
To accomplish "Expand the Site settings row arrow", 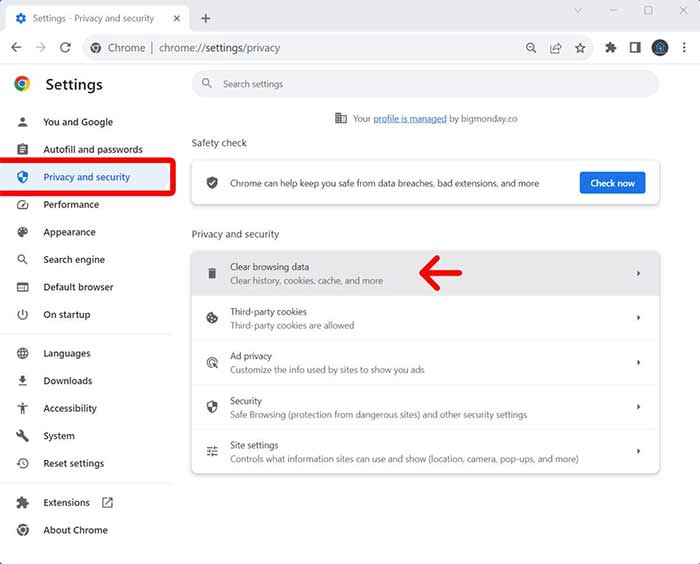I will (638, 451).
